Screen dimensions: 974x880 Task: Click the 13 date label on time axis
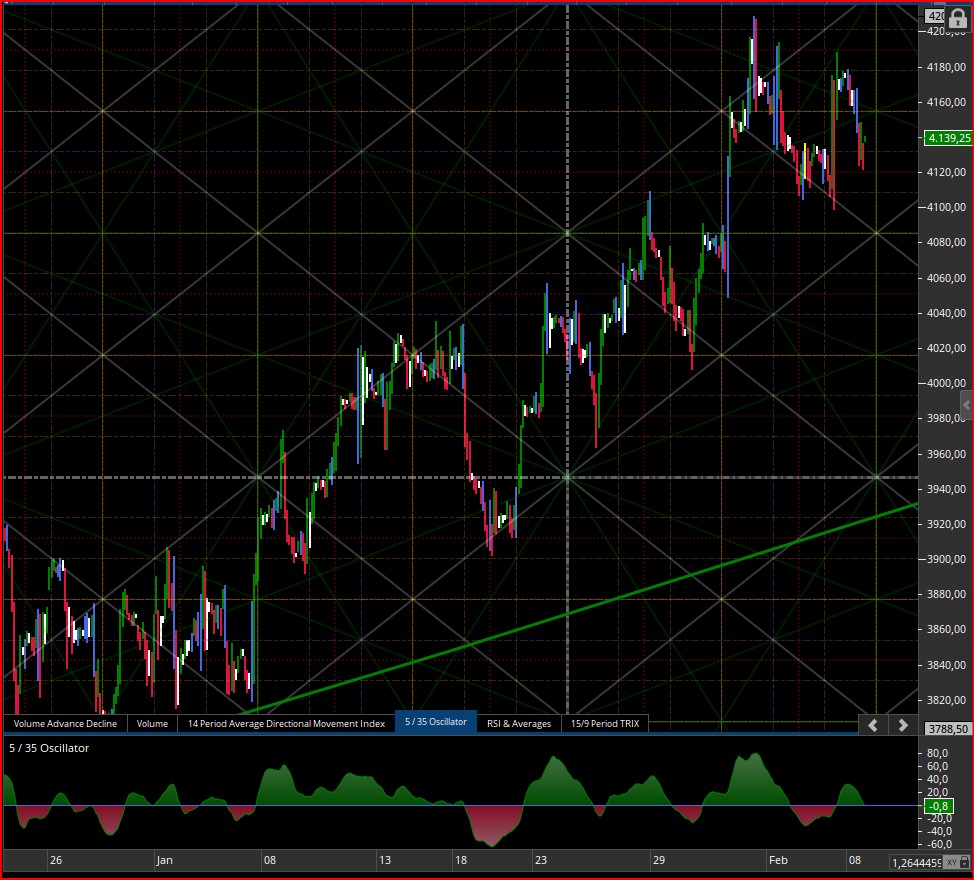[x=385, y=860]
